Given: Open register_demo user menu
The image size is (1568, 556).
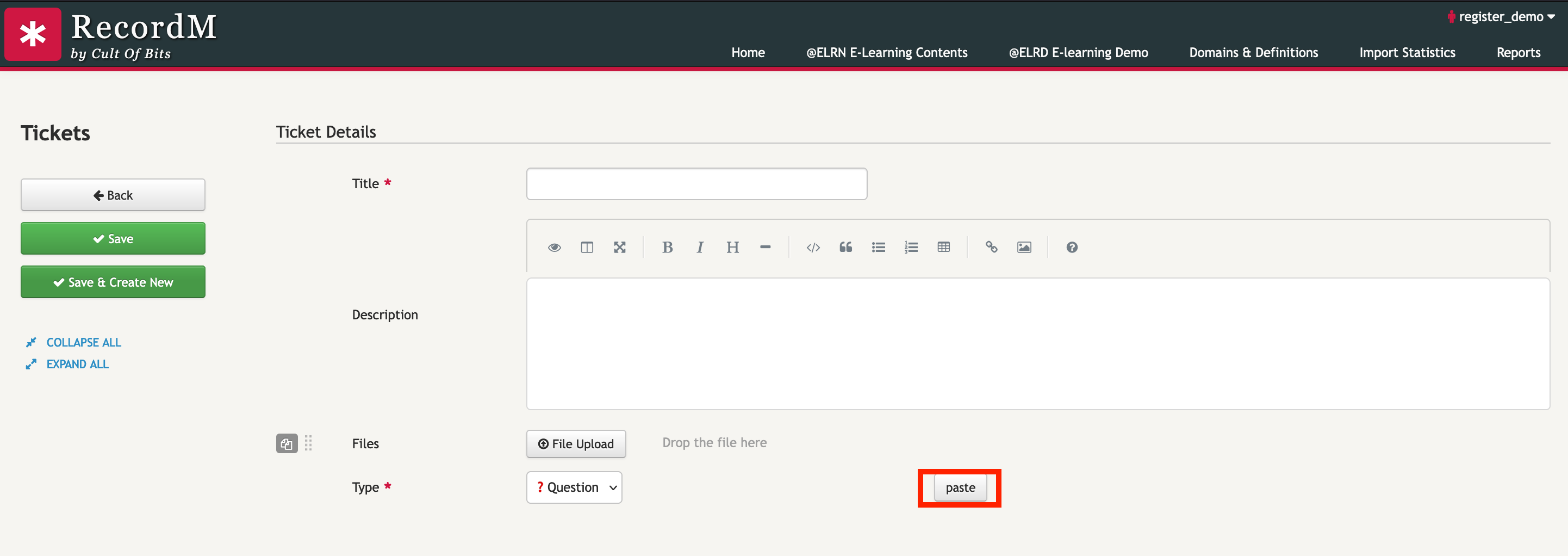Looking at the screenshot, I should coord(1501,17).
